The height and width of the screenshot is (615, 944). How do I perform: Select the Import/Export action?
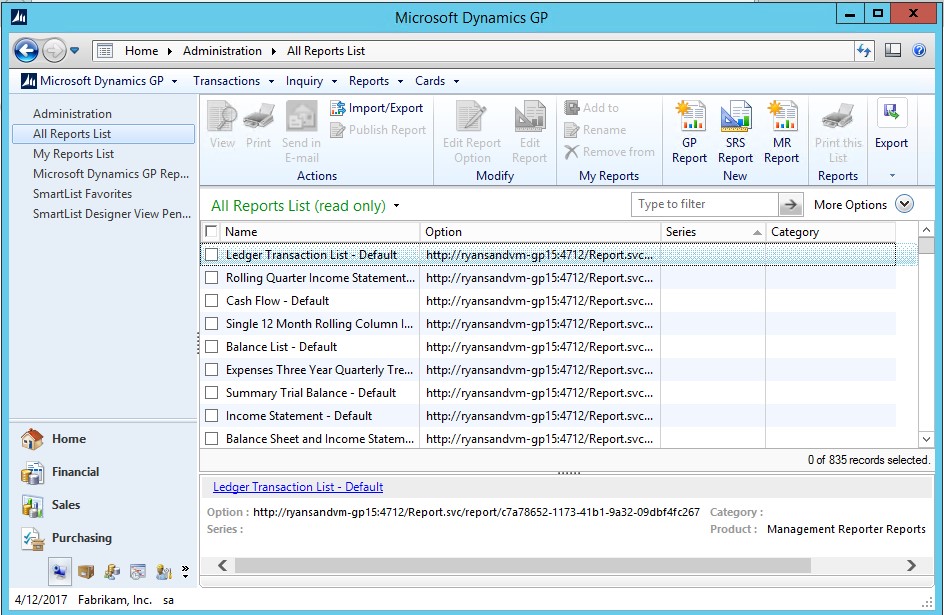tap(378, 108)
